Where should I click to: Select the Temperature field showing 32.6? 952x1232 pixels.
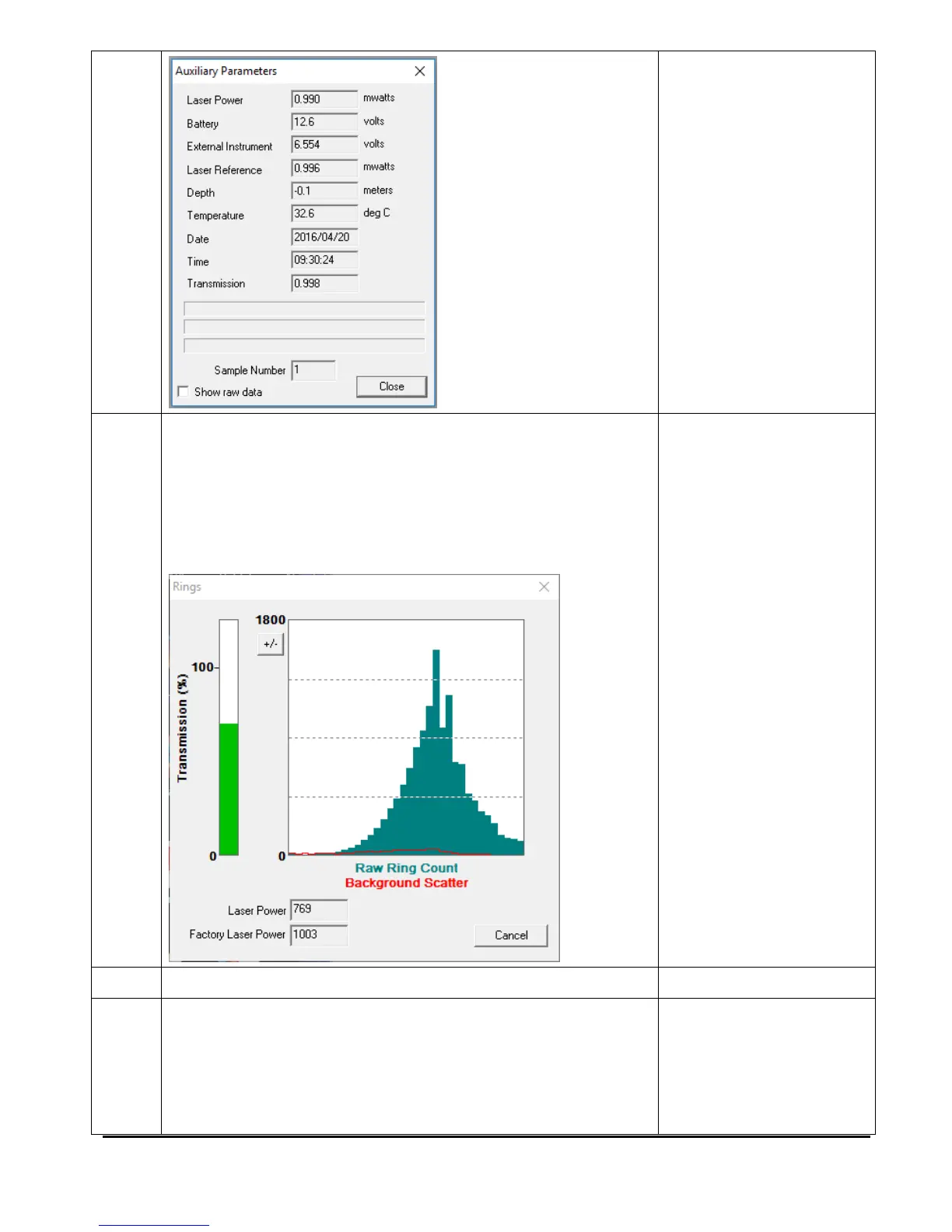coord(324,214)
